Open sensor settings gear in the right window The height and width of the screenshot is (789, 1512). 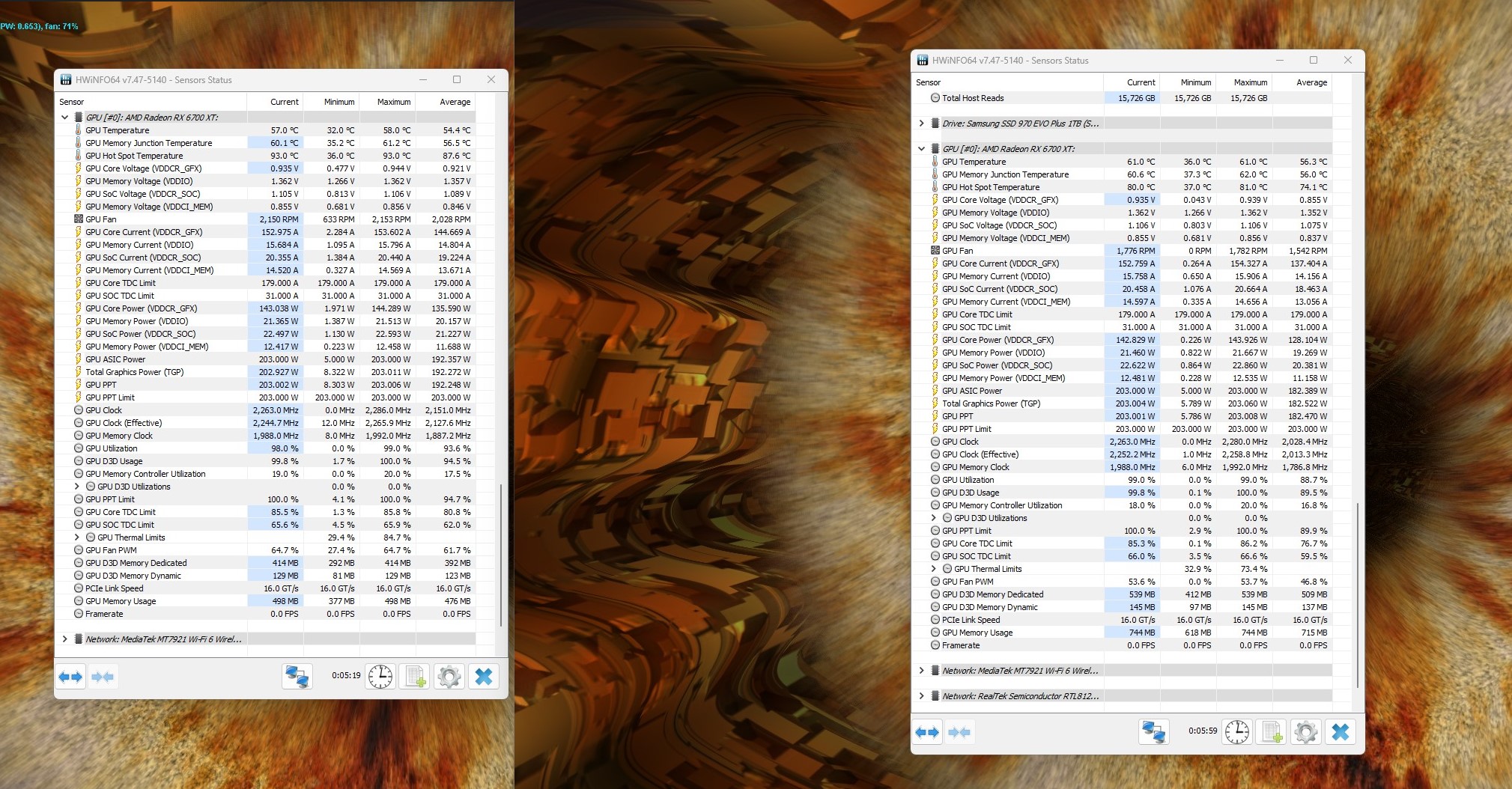coord(1306,732)
